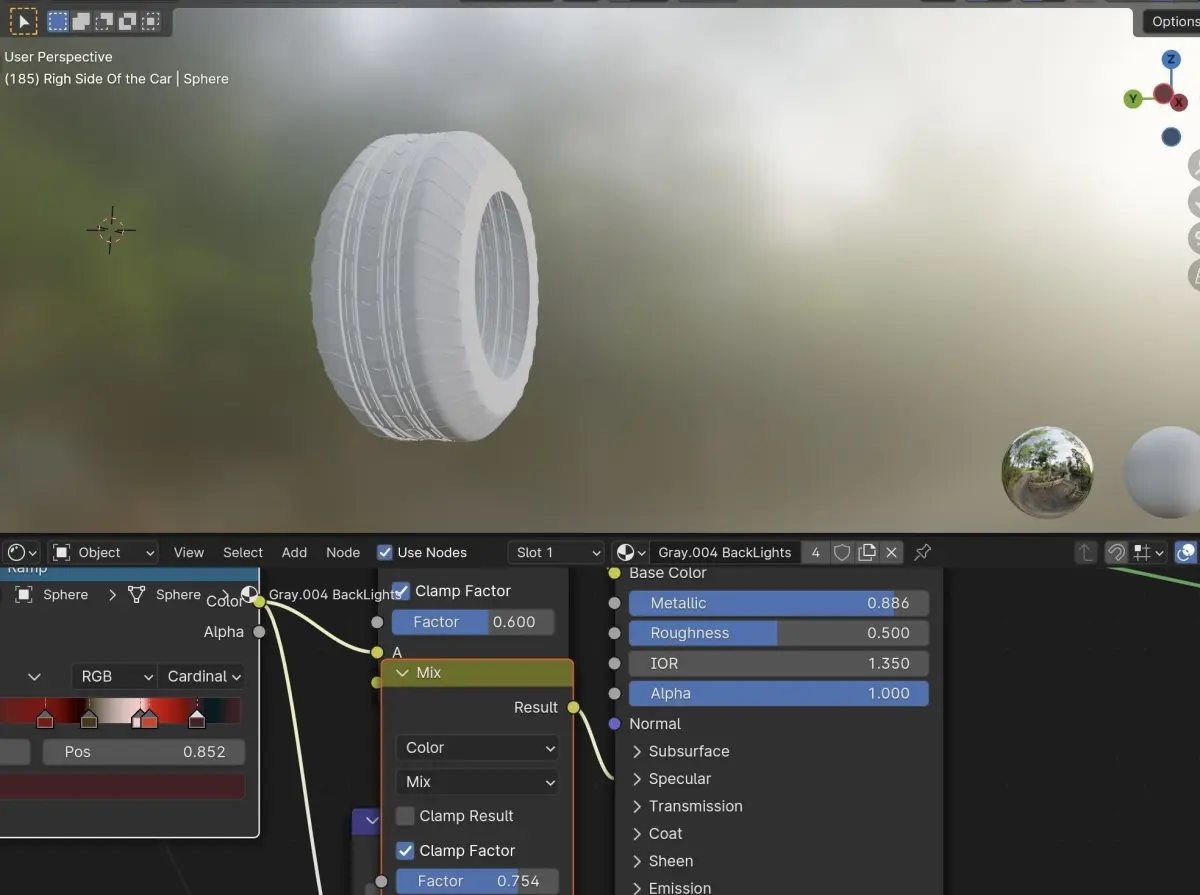Image resolution: width=1200 pixels, height=895 pixels.
Task: Select the leftmost red color stop
Action: click(45, 718)
